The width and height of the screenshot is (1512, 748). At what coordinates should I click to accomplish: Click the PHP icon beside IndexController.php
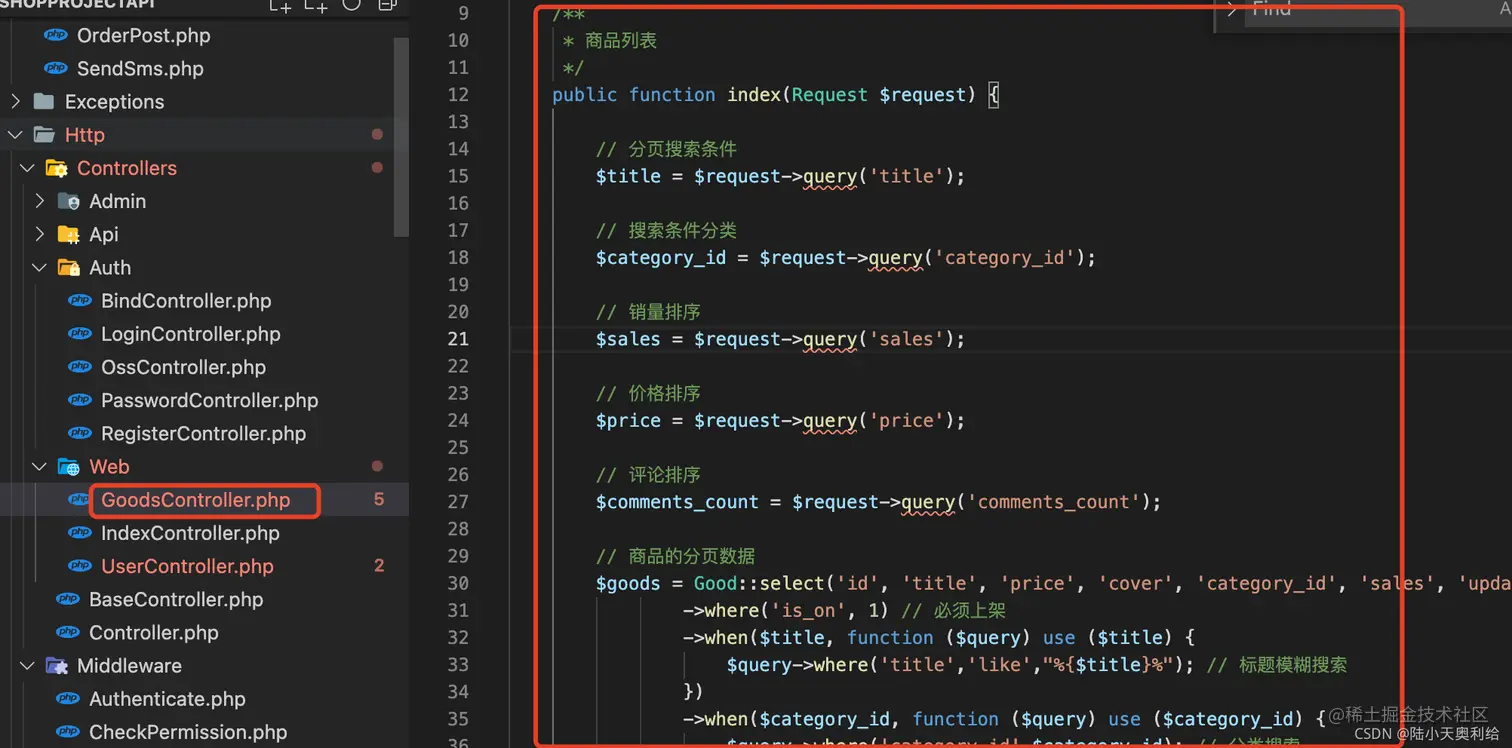80,533
